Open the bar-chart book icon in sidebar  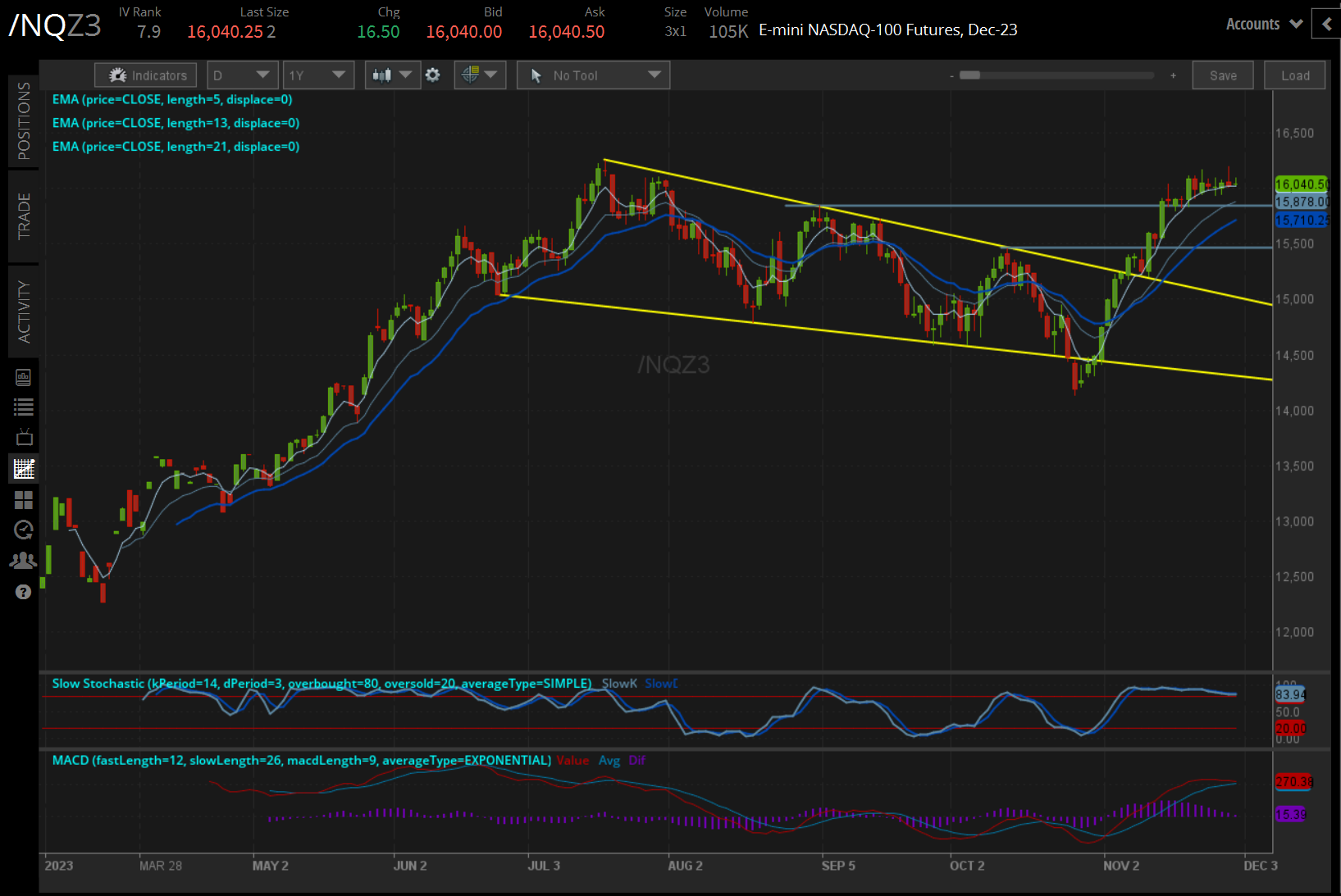click(x=24, y=377)
